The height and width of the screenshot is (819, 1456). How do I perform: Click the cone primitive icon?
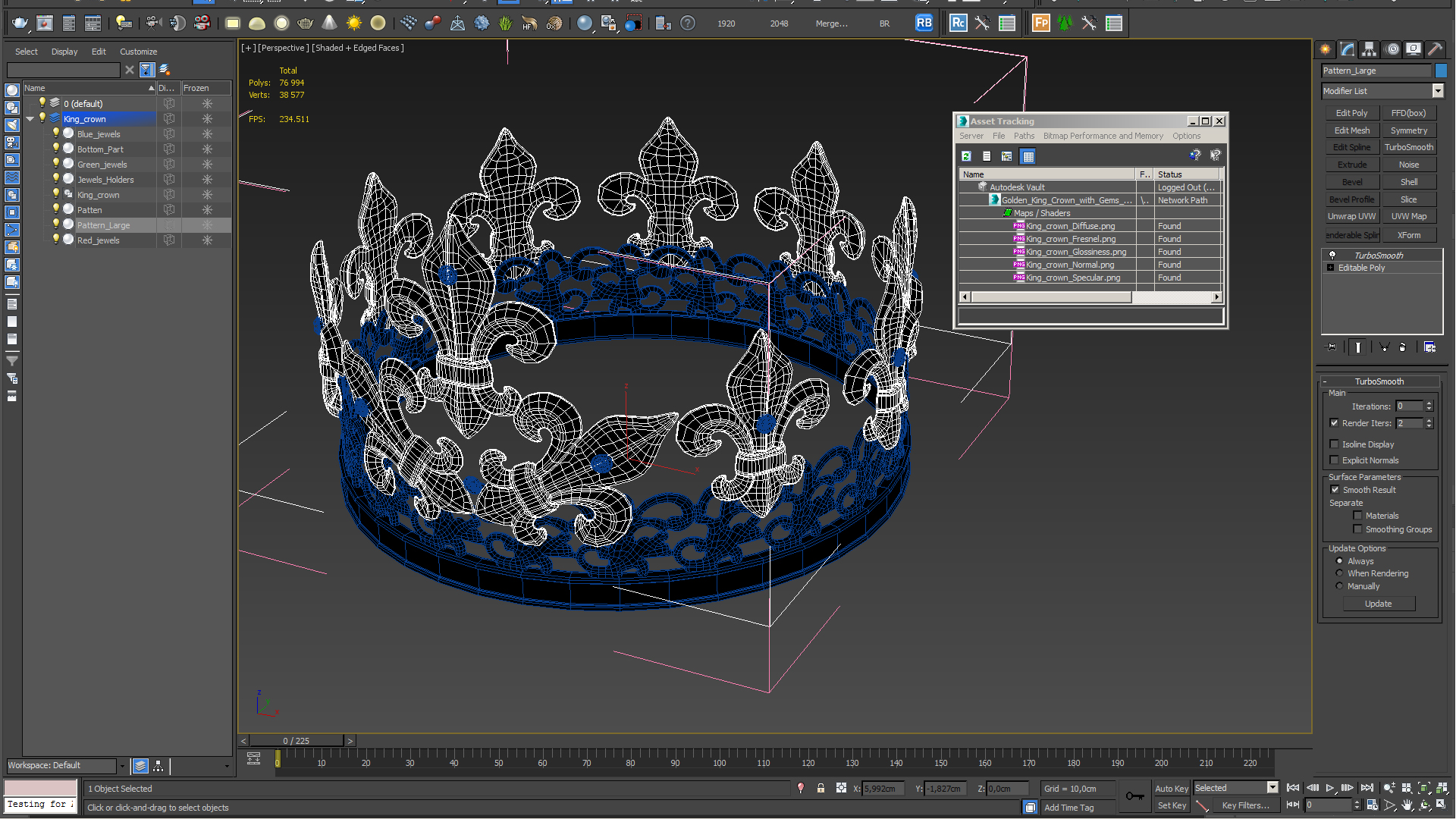[x=330, y=24]
